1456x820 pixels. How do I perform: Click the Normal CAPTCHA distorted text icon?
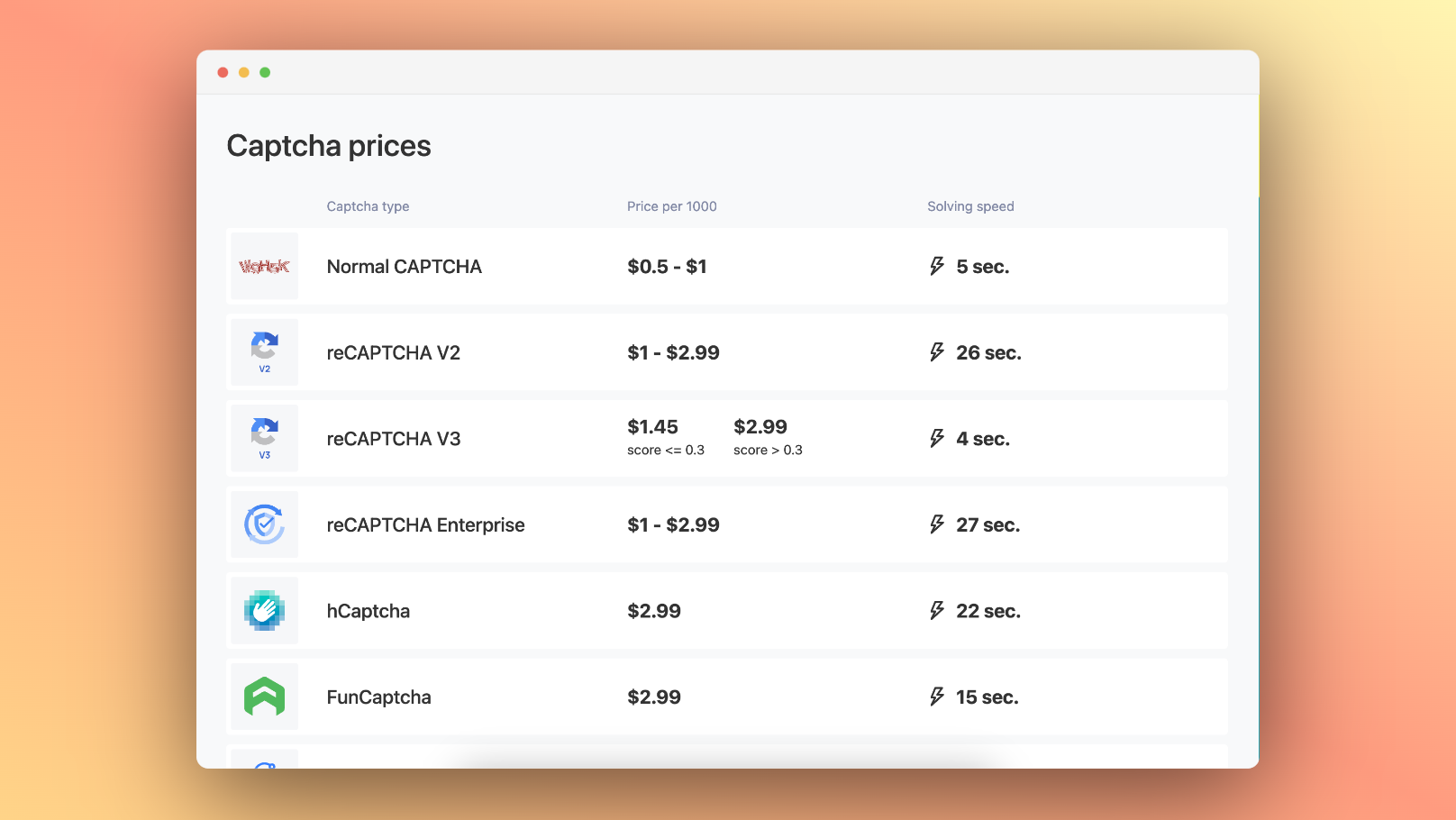point(264,267)
